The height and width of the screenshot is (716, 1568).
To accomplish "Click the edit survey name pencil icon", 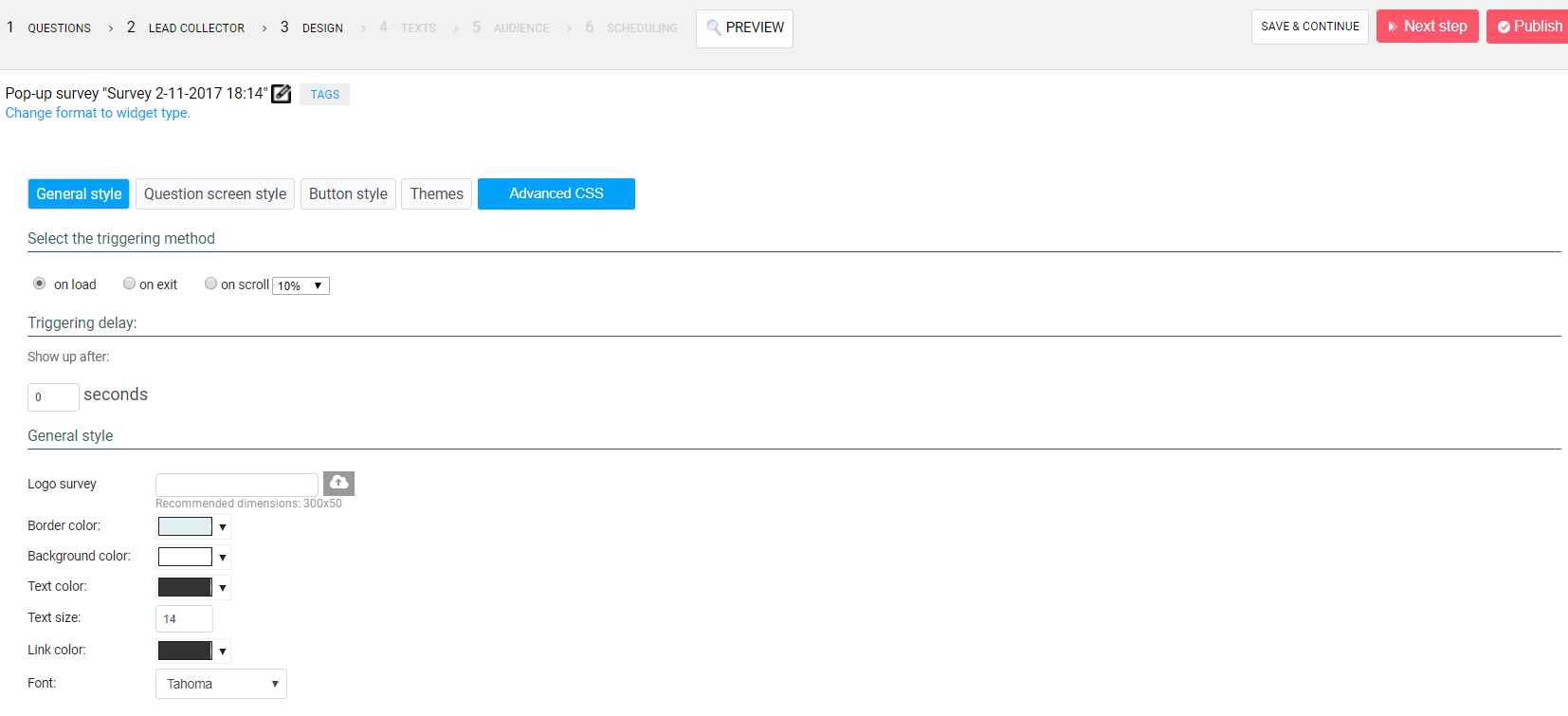I will pyautogui.click(x=281, y=94).
